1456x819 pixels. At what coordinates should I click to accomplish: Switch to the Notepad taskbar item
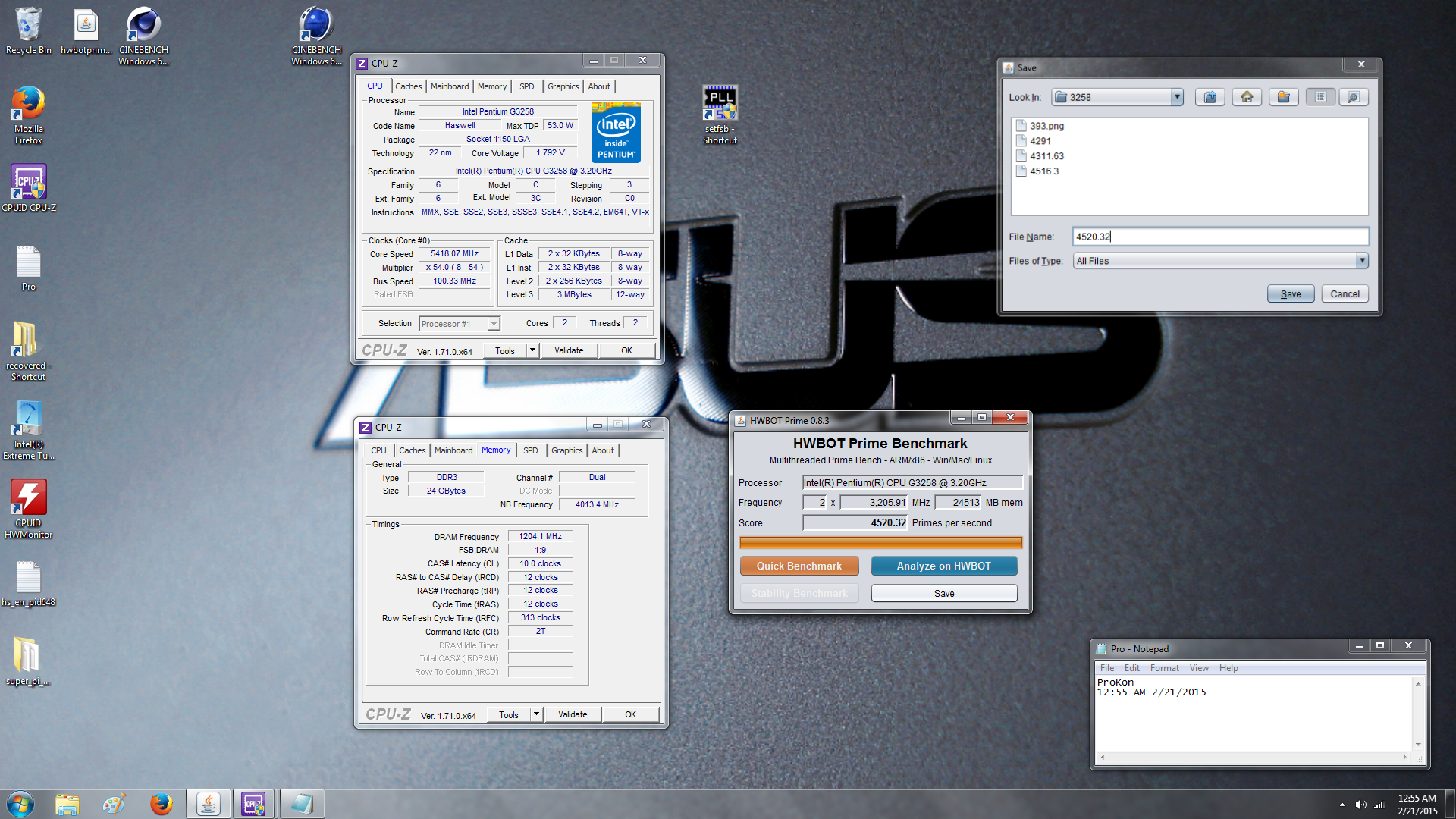(x=302, y=804)
